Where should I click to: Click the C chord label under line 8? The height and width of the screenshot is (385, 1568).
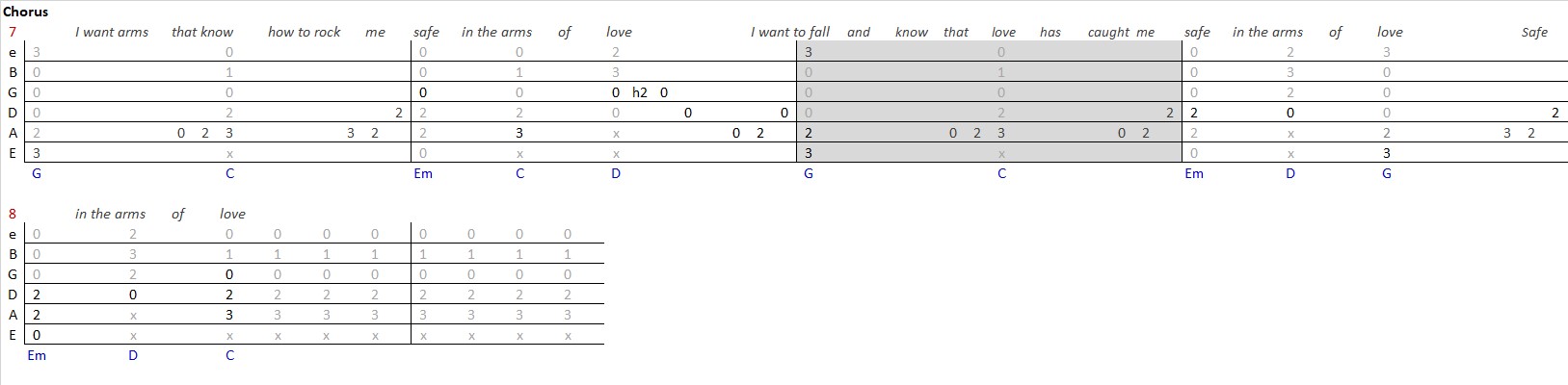(229, 355)
